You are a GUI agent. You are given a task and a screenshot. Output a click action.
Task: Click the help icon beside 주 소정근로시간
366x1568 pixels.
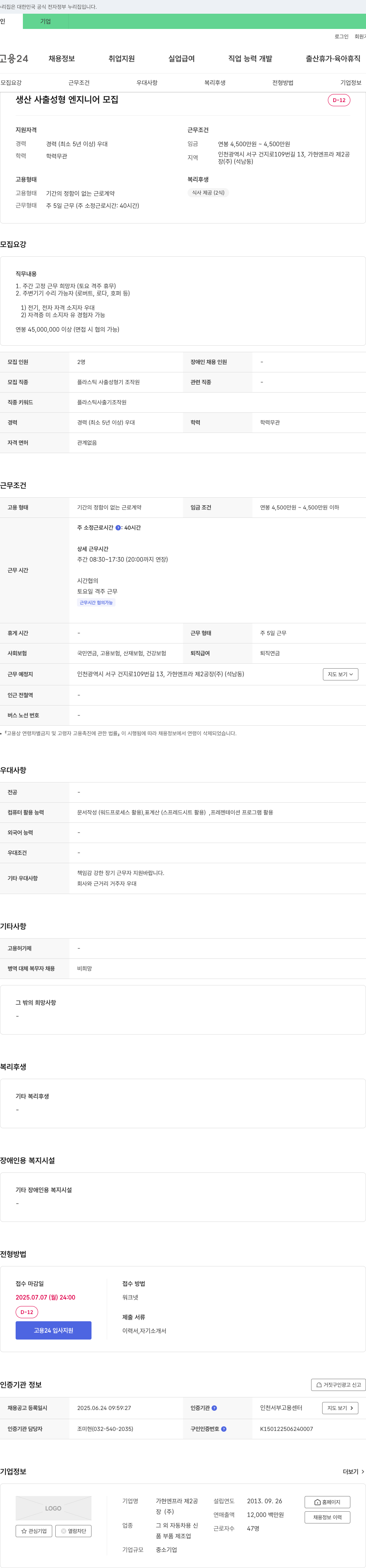click(118, 528)
